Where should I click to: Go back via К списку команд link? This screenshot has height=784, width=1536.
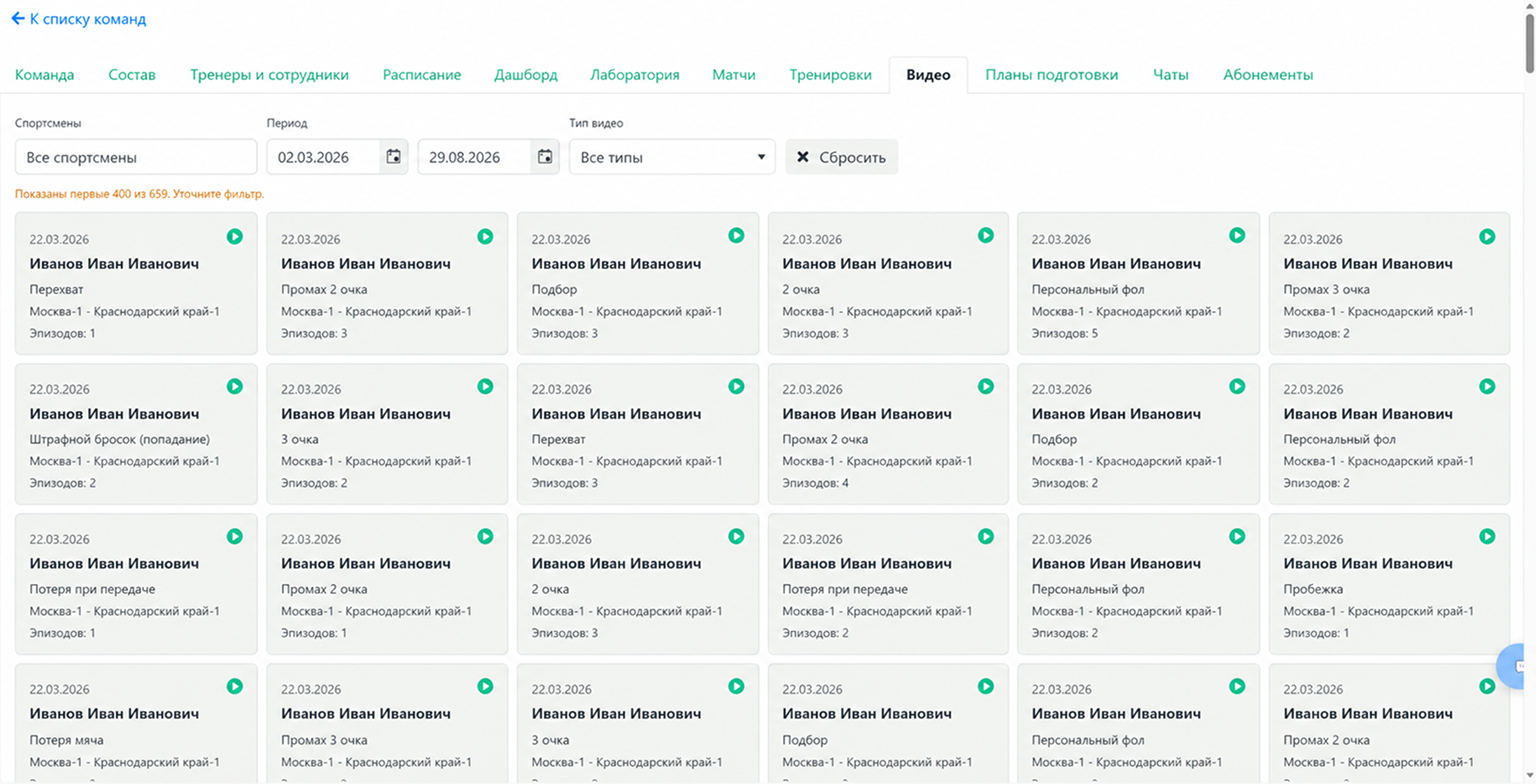[x=79, y=19]
